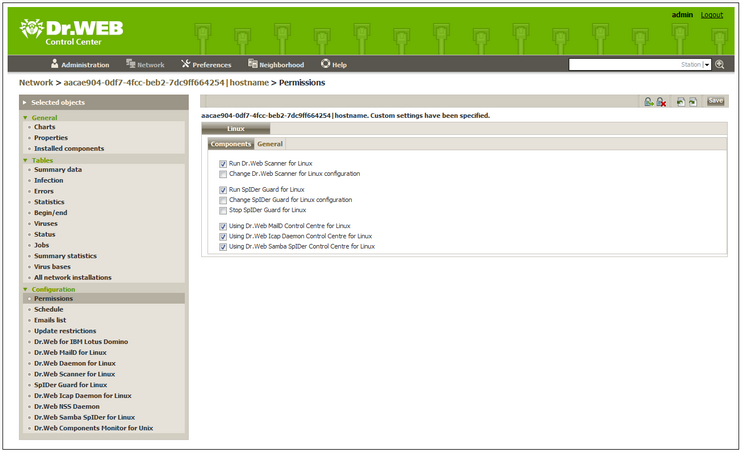Check Change SpIDer Guard for Linux configuration
Image resolution: width=745 pixels, height=455 pixels.
tap(223, 200)
